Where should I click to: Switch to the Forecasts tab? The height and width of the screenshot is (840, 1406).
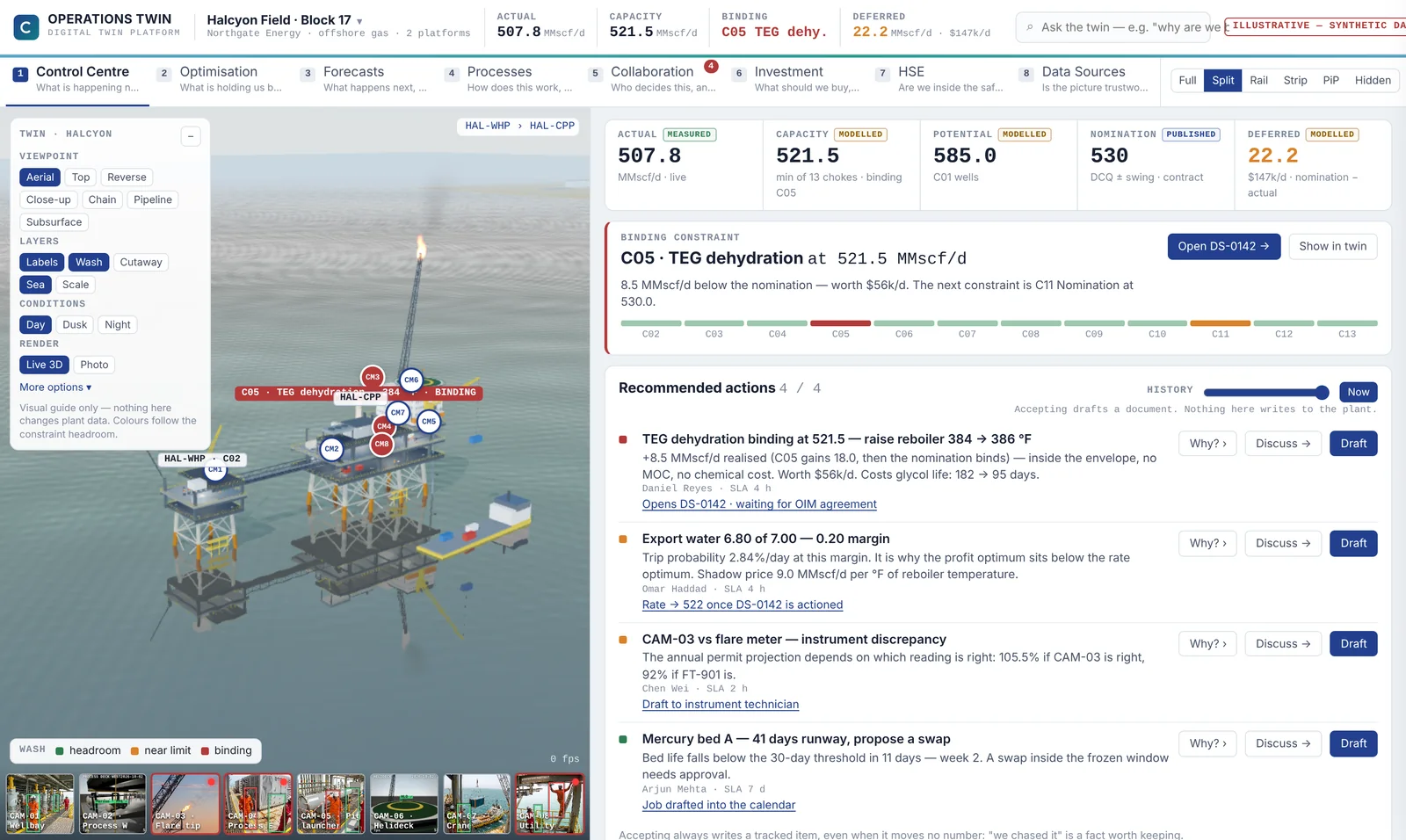(365, 79)
